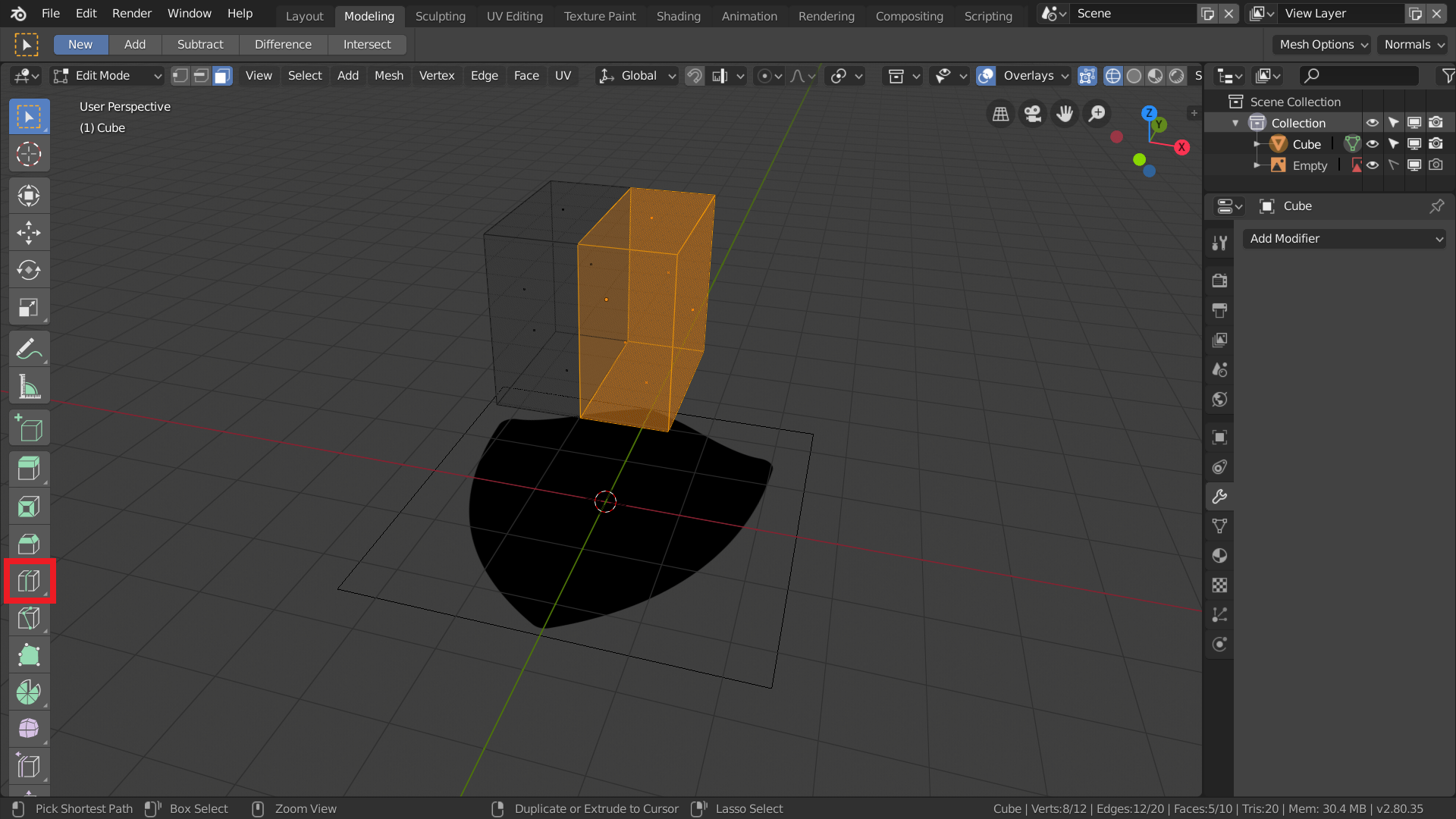Viewport: 1456px width, 819px height.
Task: Enable edge select mode
Action: point(201,76)
